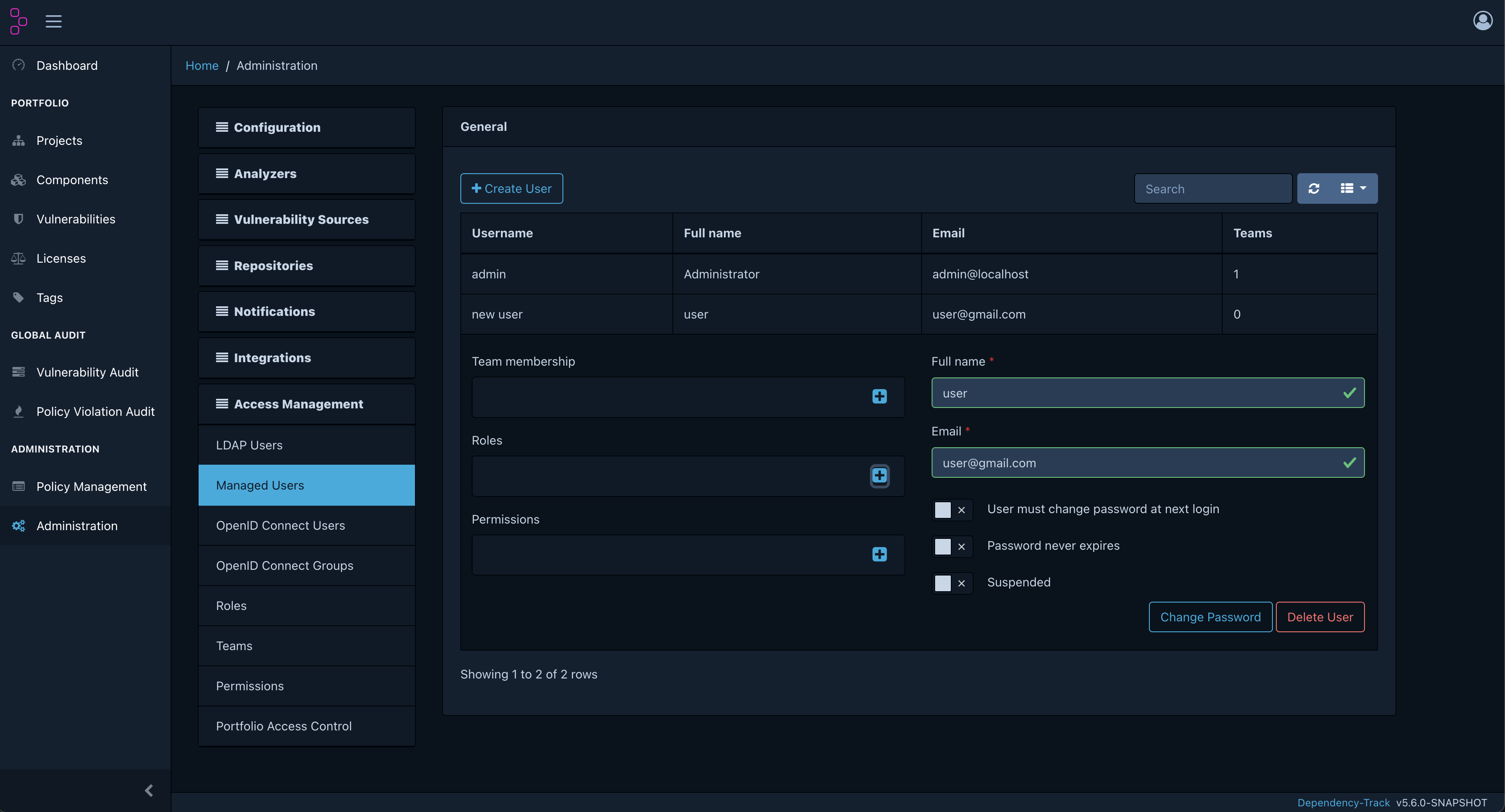
Task: Toggle the Suspended switch
Action: (952, 583)
